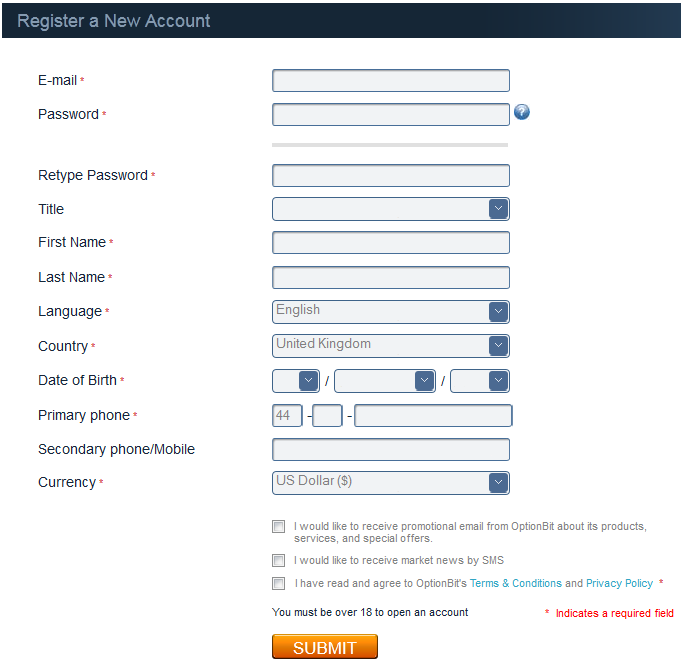
Task: Enable promotional email from OptionBit checkbox
Action: 278,526
